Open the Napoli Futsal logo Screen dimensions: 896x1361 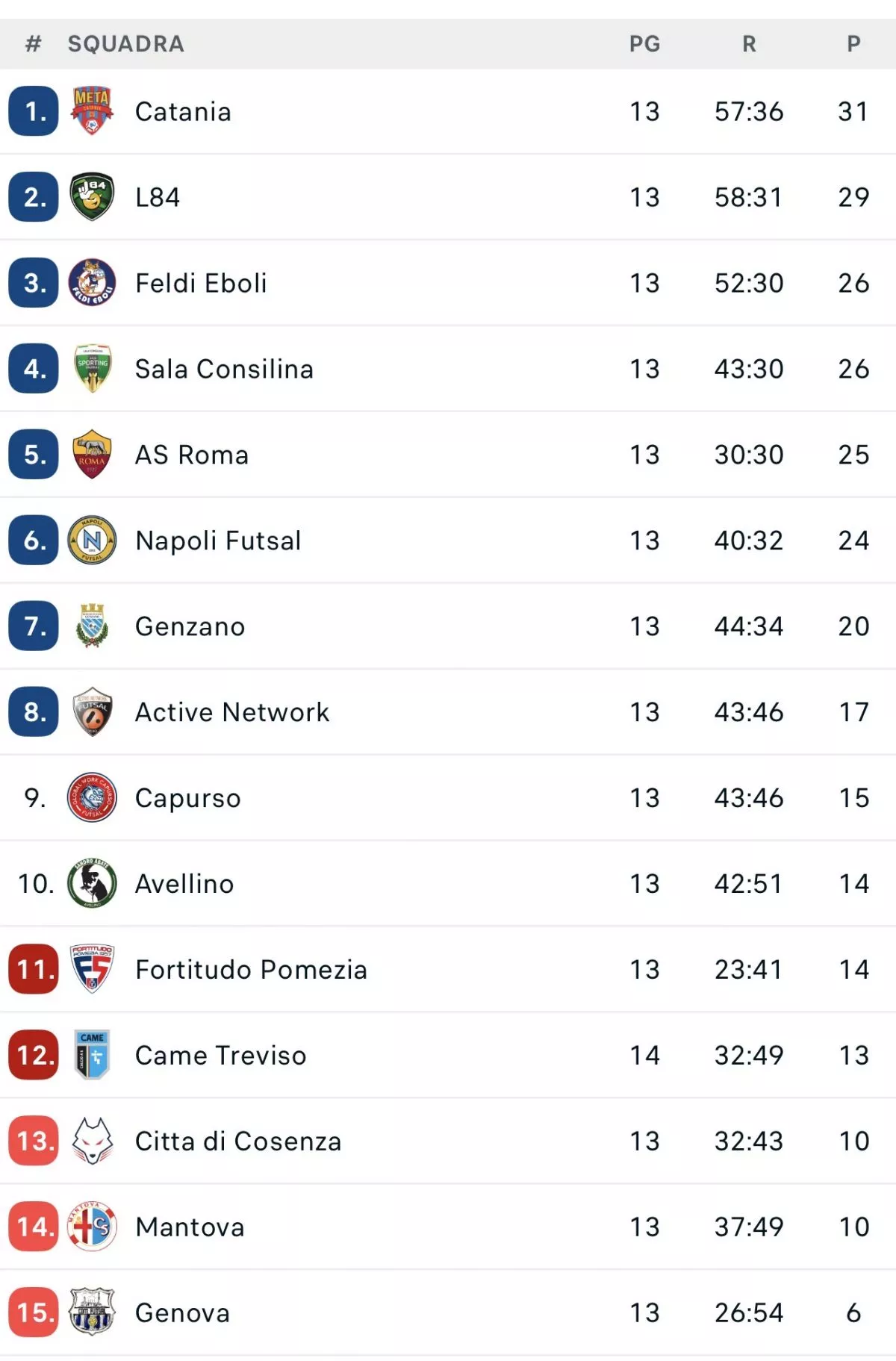tap(92, 540)
